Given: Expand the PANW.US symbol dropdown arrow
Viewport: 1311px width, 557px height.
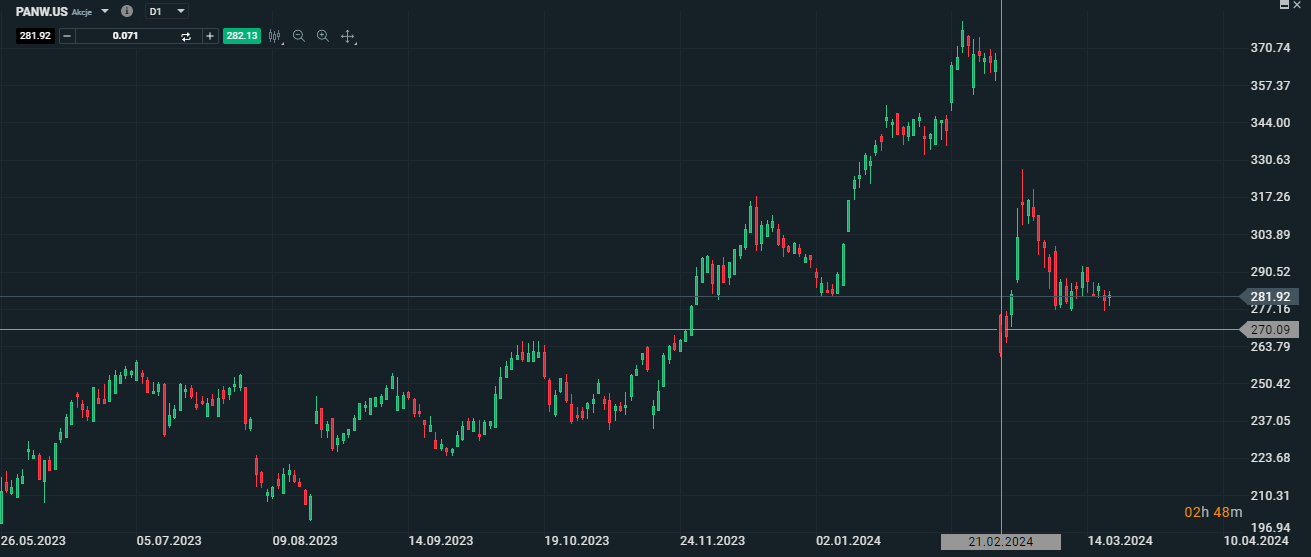Looking at the screenshot, I should (105, 11).
